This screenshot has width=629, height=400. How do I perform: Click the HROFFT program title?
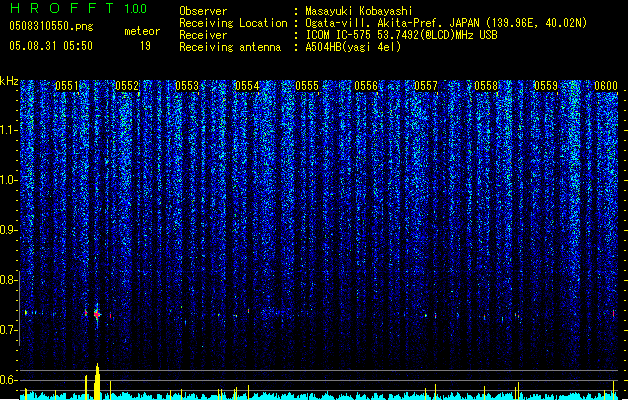click(62, 8)
